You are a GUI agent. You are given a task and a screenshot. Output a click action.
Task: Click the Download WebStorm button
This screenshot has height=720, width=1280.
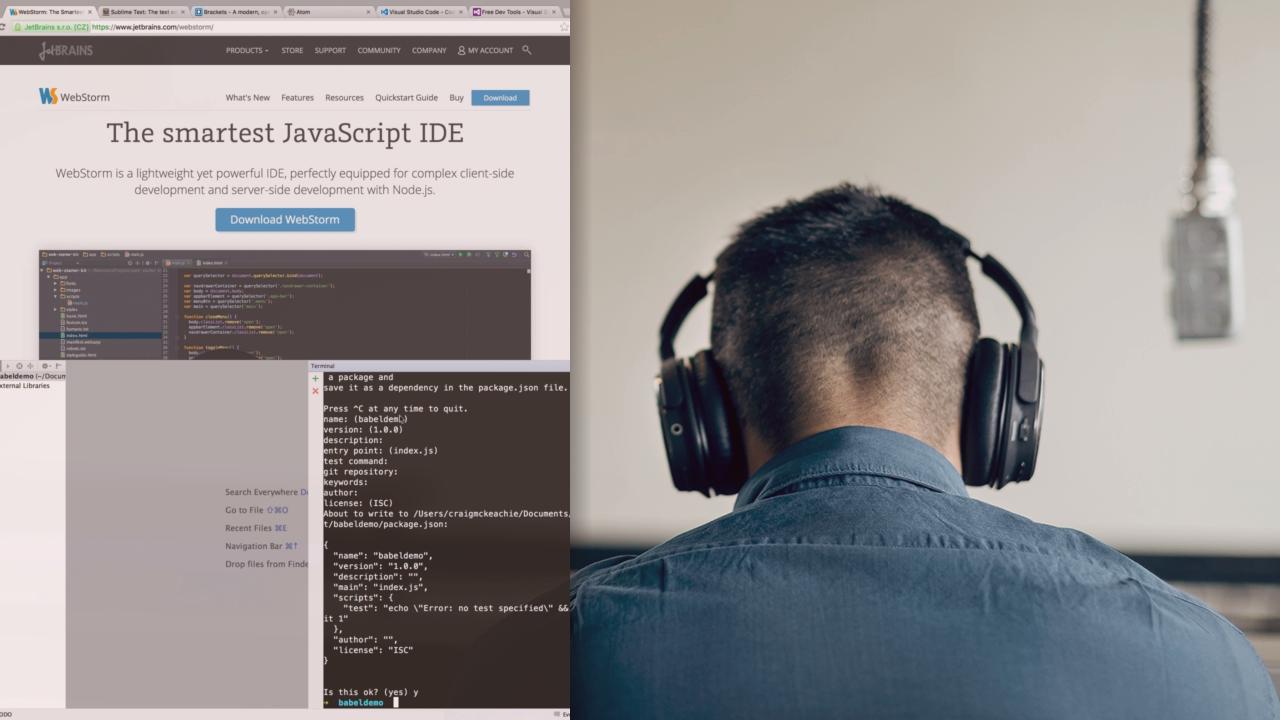[x=285, y=219]
